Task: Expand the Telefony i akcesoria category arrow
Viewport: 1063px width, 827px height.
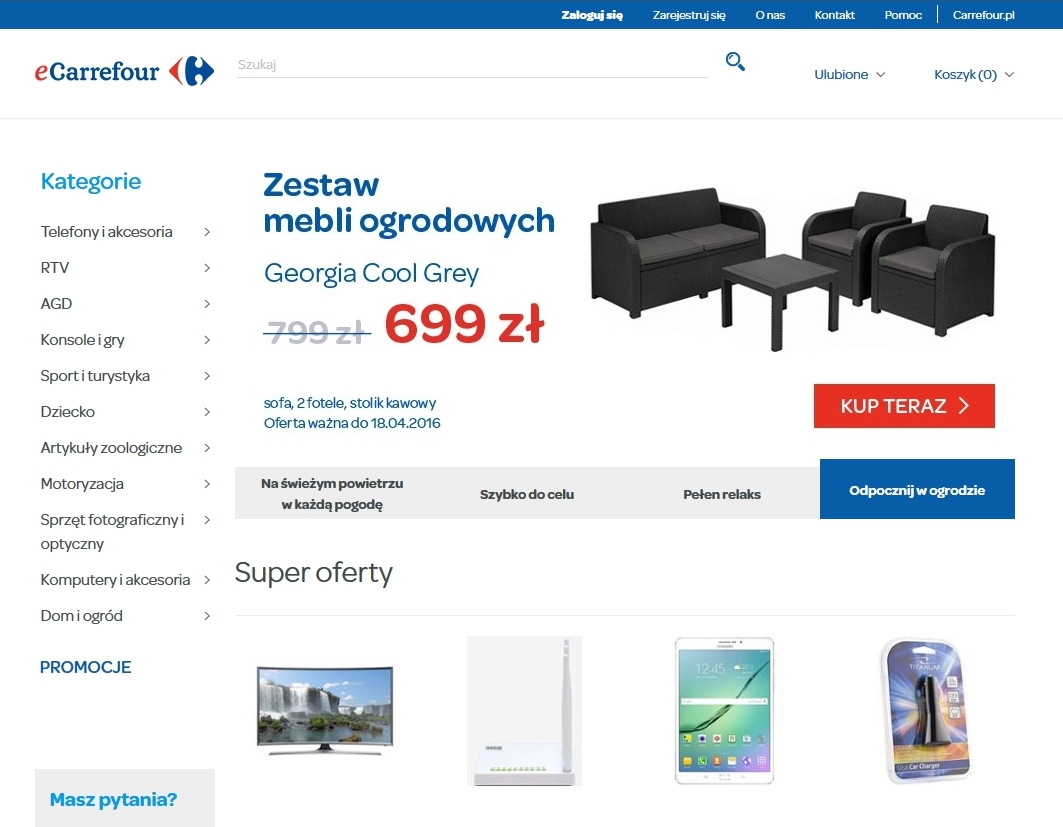Action: 207,232
